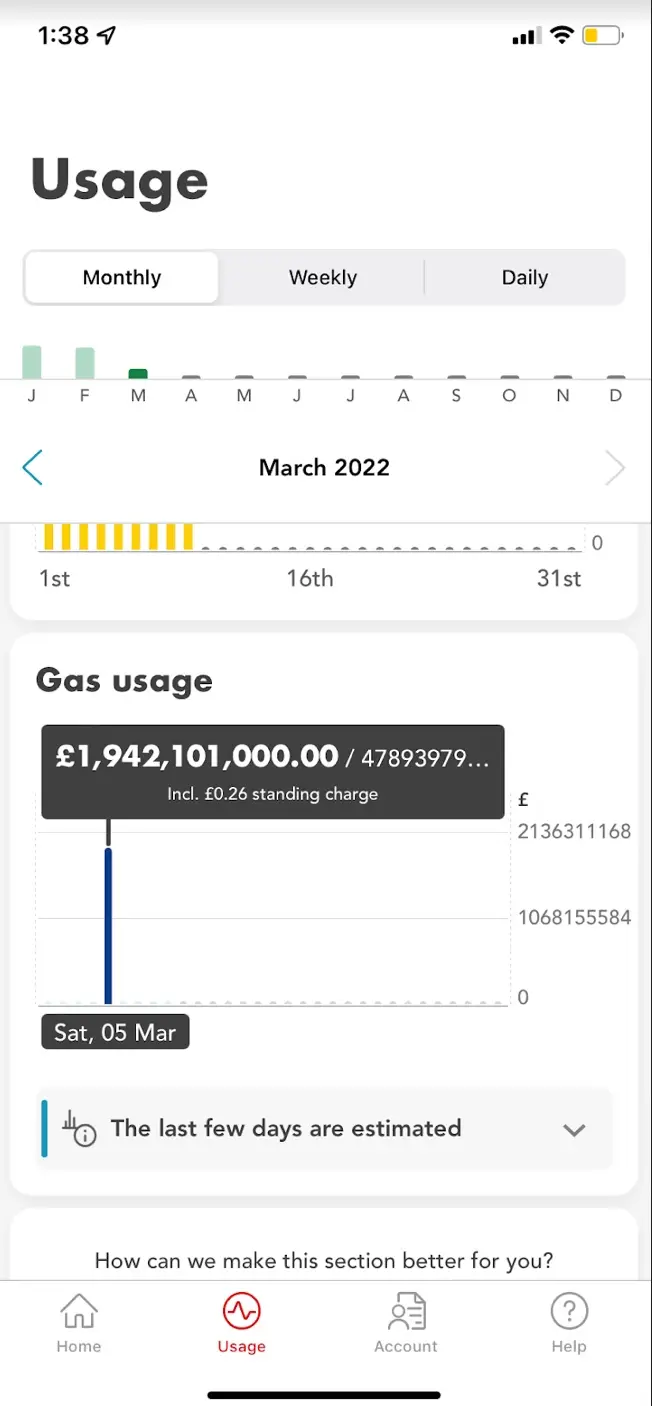The height and width of the screenshot is (1406, 652).
Task: Tap the March 2022 month heading
Action: coord(324,467)
